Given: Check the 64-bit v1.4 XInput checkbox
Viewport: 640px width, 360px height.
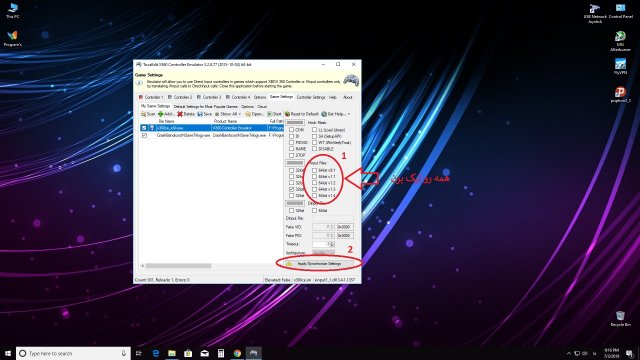Looking at the screenshot, I should [x=314, y=196].
